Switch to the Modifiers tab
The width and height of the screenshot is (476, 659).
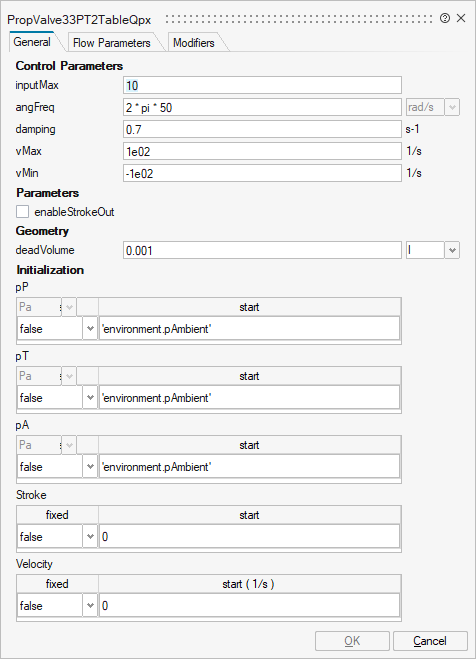coord(194,42)
